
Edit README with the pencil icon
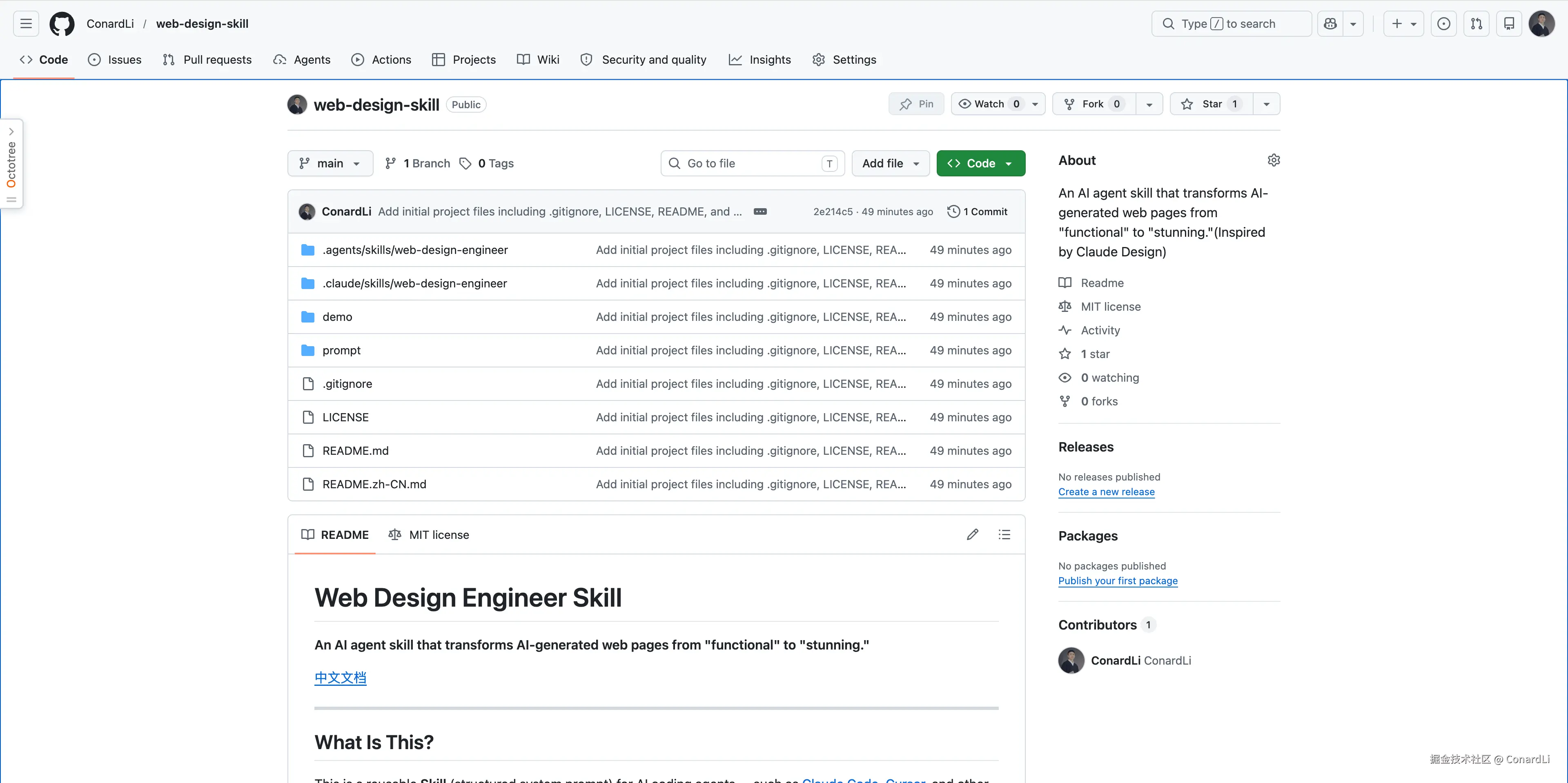click(x=973, y=534)
